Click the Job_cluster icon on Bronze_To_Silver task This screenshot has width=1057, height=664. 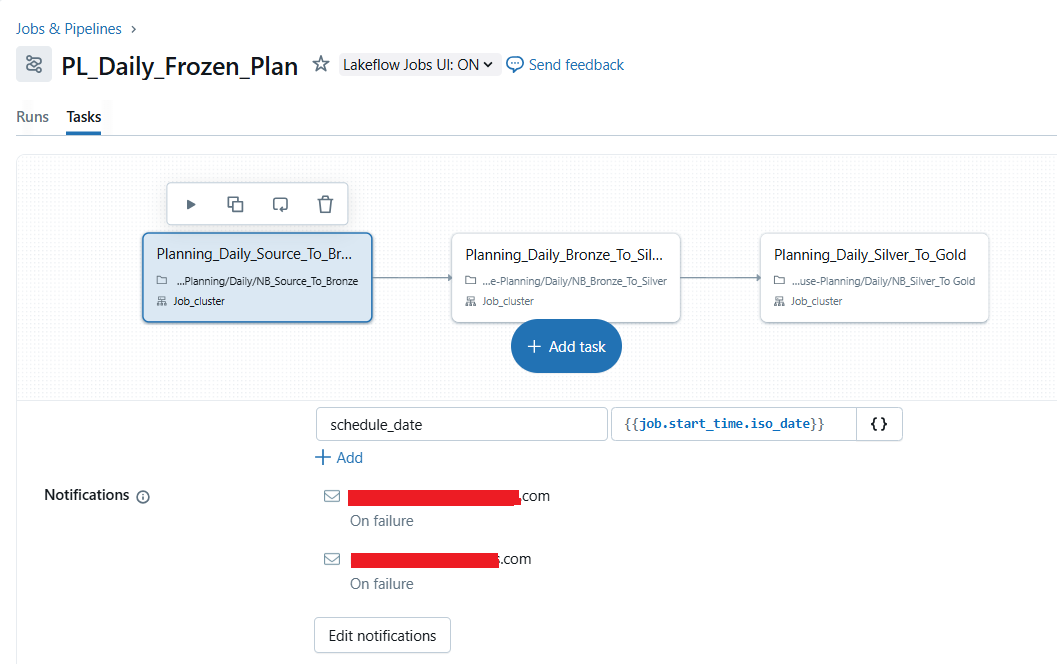click(x=470, y=301)
